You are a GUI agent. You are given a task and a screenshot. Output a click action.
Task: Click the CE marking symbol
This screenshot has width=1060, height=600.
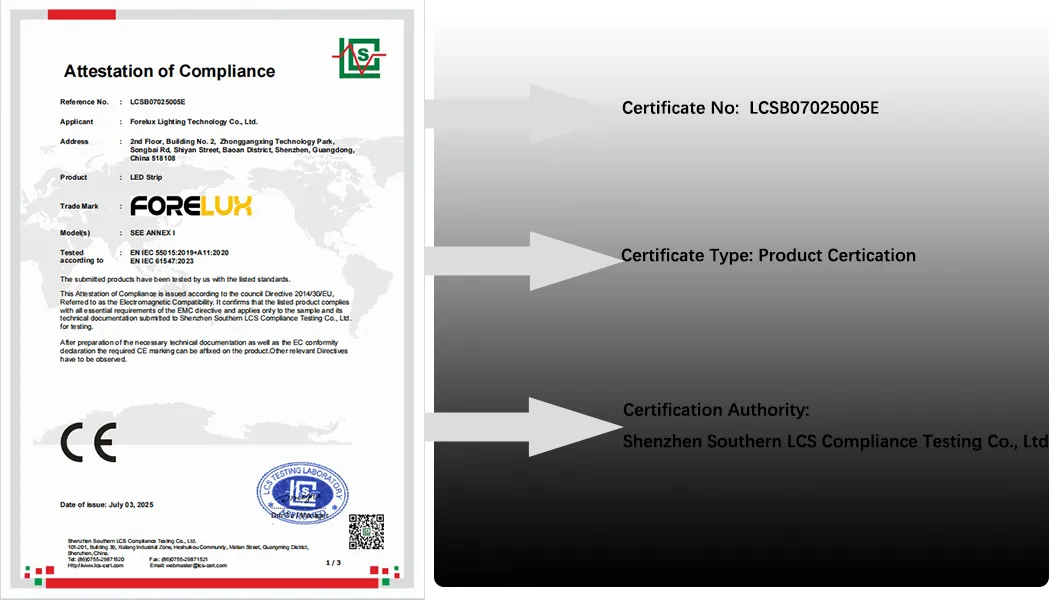click(88, 442)
